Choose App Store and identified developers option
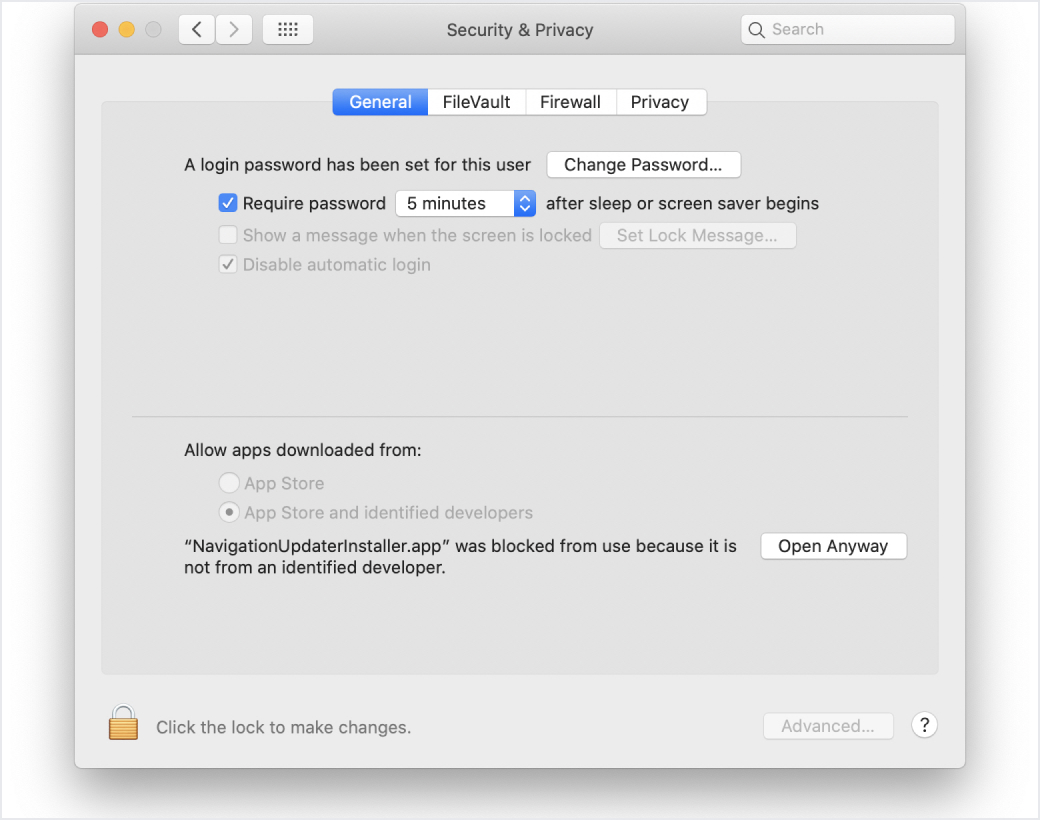Image resolution: width=1040 pixels, height=820 pixels. coord(229,513)
